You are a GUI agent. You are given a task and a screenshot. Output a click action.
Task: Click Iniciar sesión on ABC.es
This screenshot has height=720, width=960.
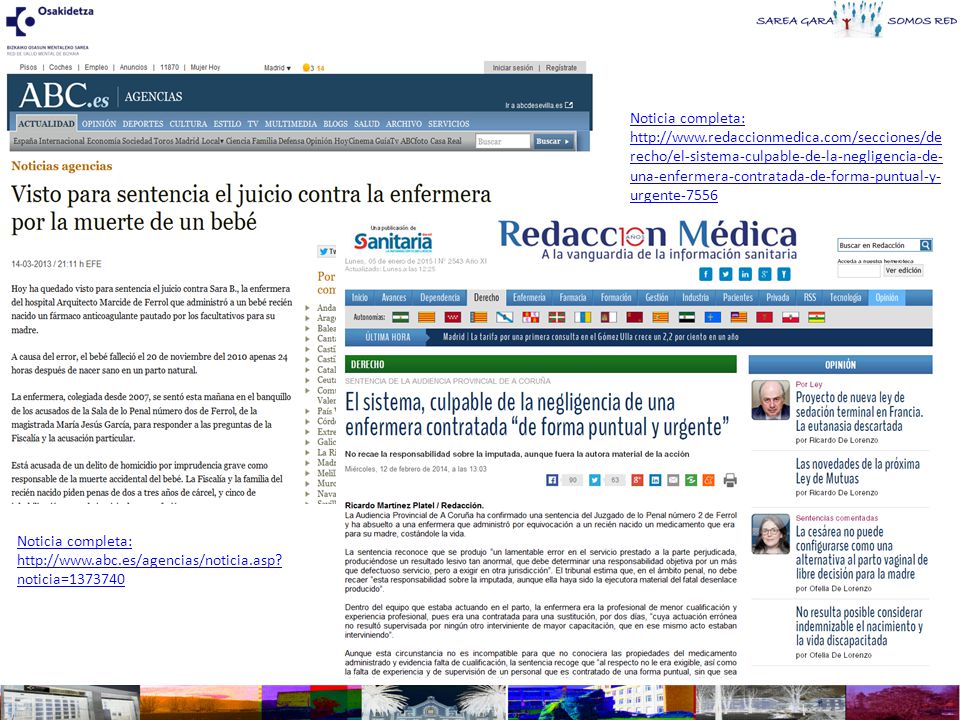(512, 68)
